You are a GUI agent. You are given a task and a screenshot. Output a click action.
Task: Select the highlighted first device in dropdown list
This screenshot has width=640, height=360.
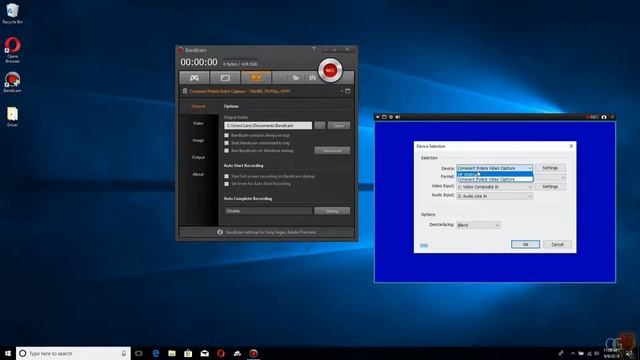[495, 174]
